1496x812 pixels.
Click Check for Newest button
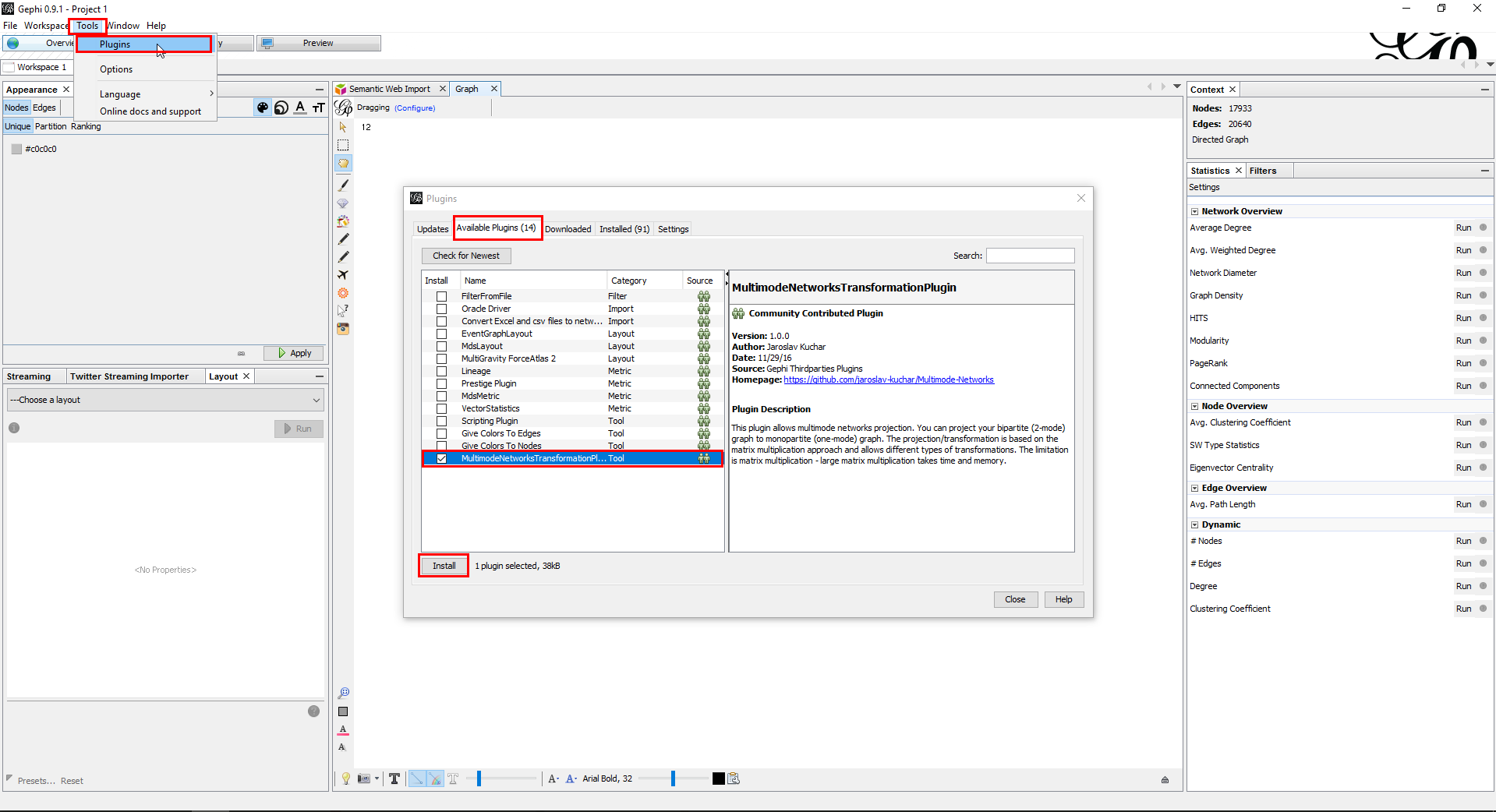pos(466,256)
